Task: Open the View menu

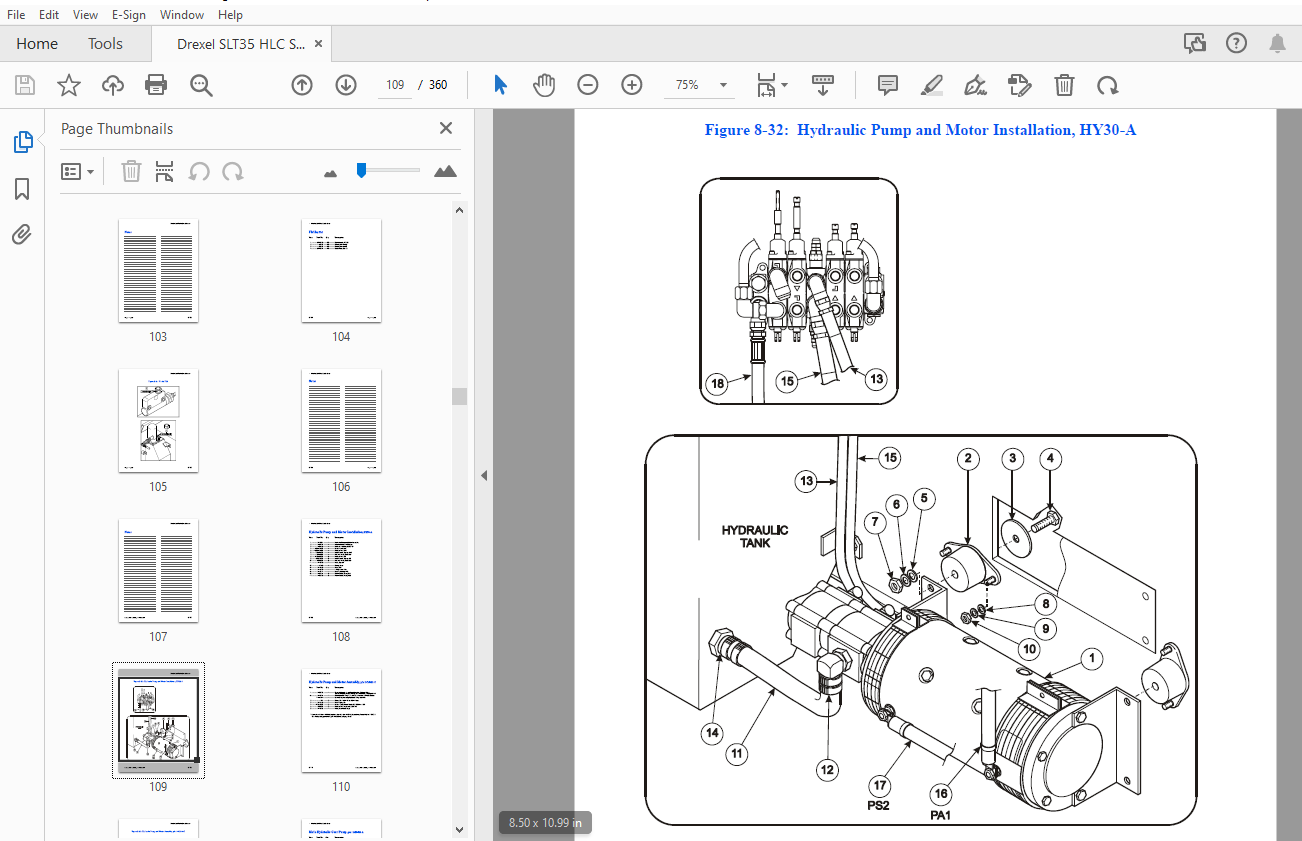Action: coord(86,14)
